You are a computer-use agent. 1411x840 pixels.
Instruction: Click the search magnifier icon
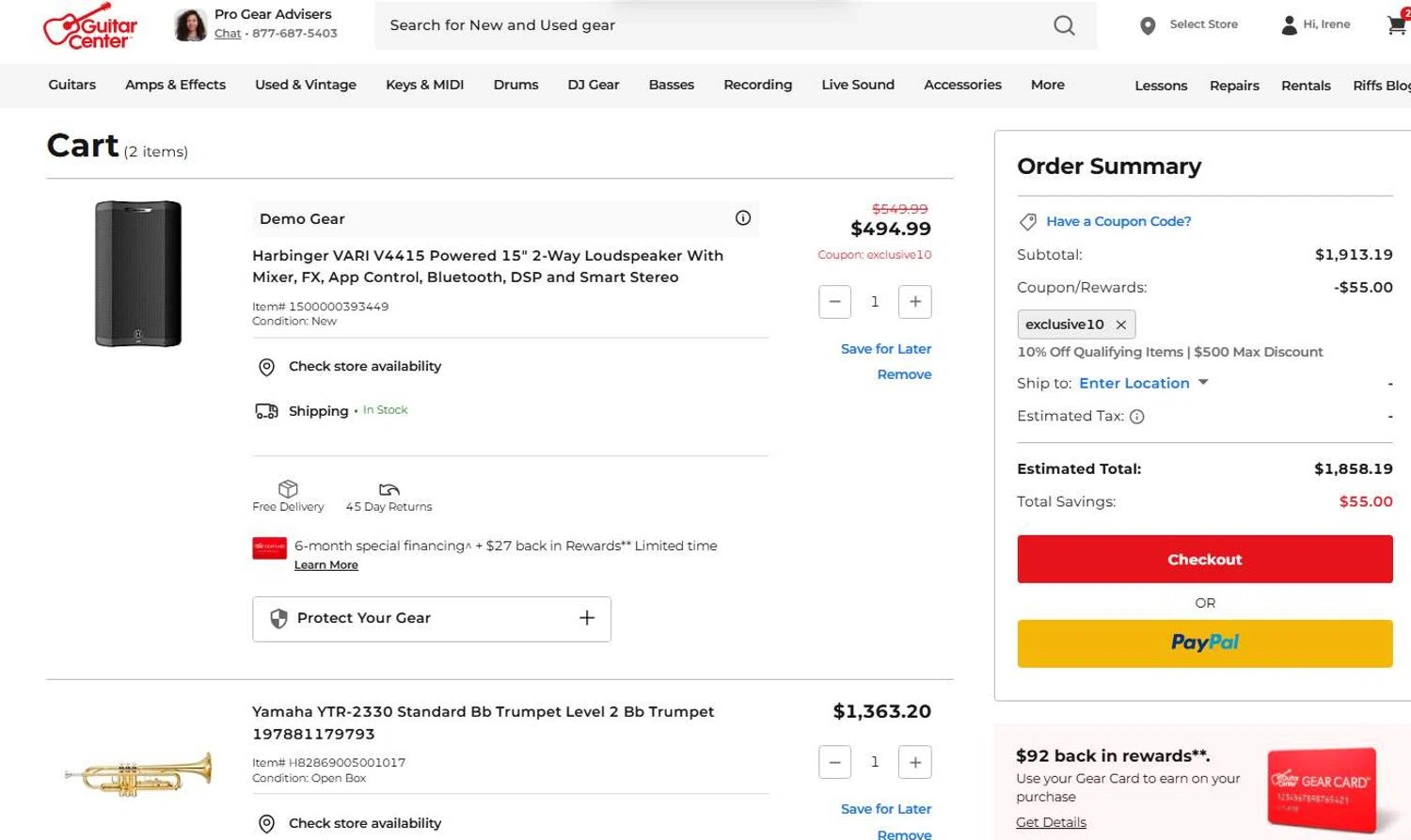point(1064,25)
